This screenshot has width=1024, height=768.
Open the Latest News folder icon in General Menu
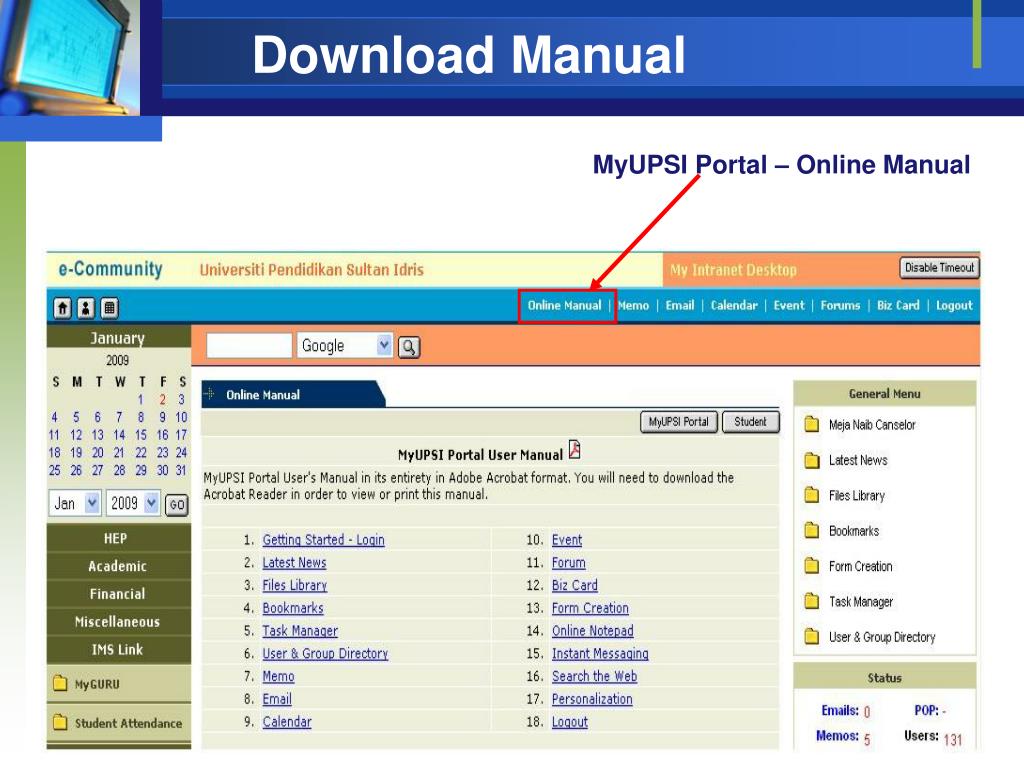812,460
